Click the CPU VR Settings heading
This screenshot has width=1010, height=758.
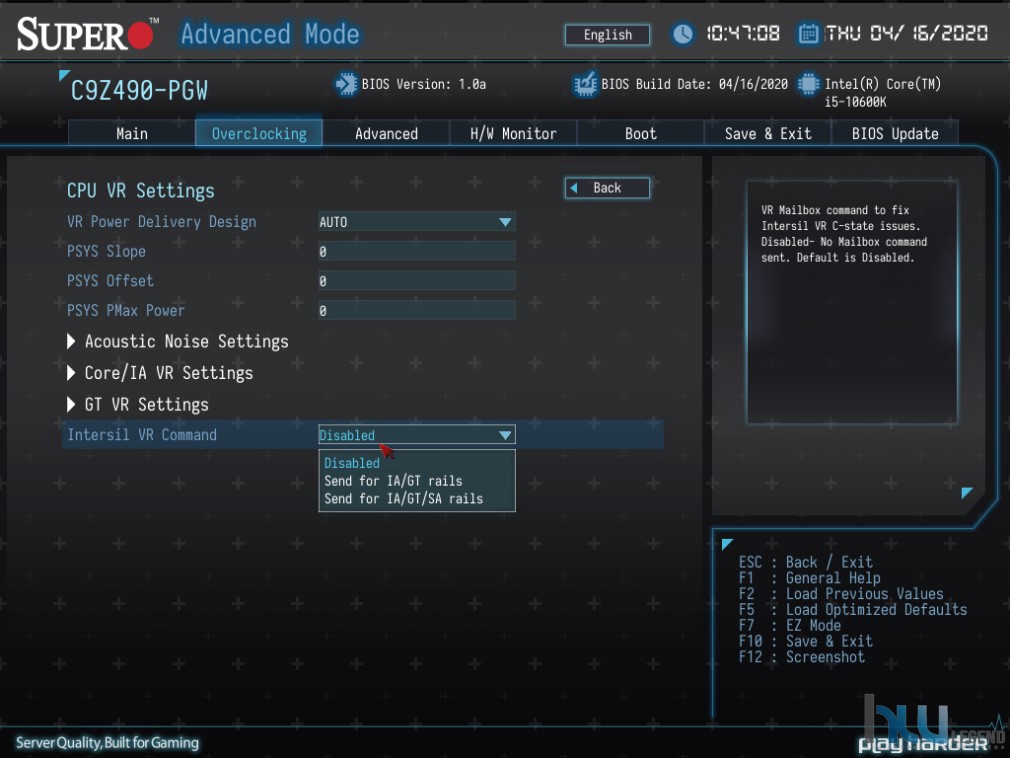[140, 191]
